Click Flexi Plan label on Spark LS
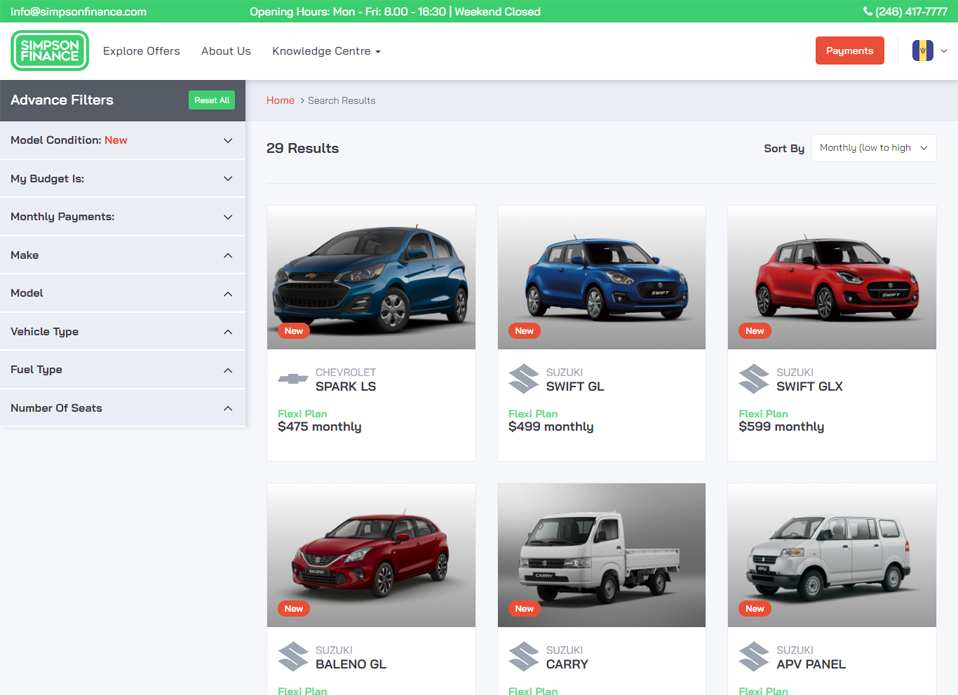The height and width of the screenshot is (695, 958). point(302,413)
